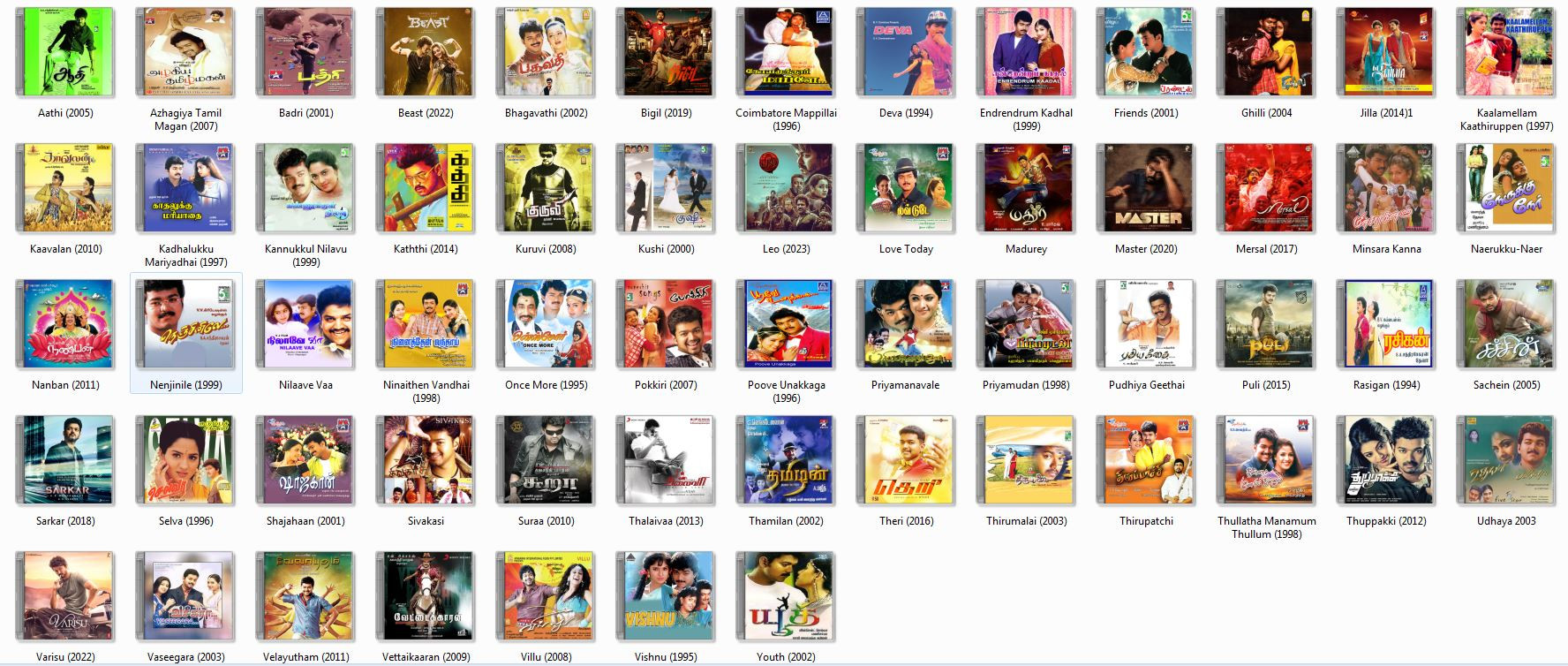Select the Vishnu (1995) folder icon
The width and height of the screenshot is (1568, 666).
[x=666, y=597]
